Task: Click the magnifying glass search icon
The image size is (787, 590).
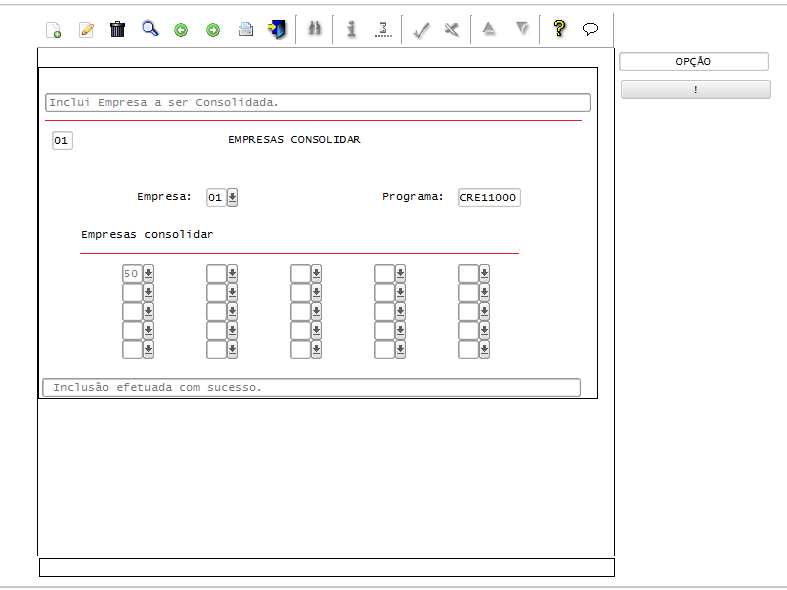Action: [x=150, y=29]
